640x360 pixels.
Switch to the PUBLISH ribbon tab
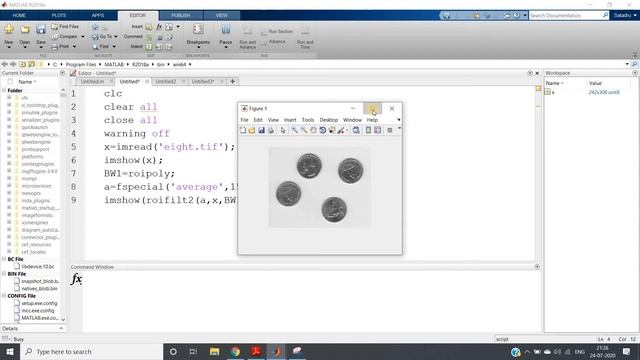(181, 16)
